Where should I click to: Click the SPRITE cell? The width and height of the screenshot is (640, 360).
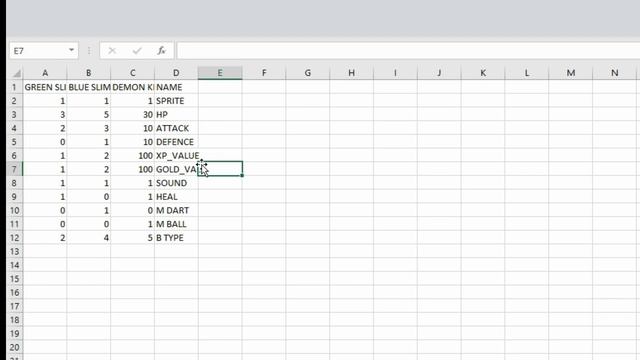point(176,101)
